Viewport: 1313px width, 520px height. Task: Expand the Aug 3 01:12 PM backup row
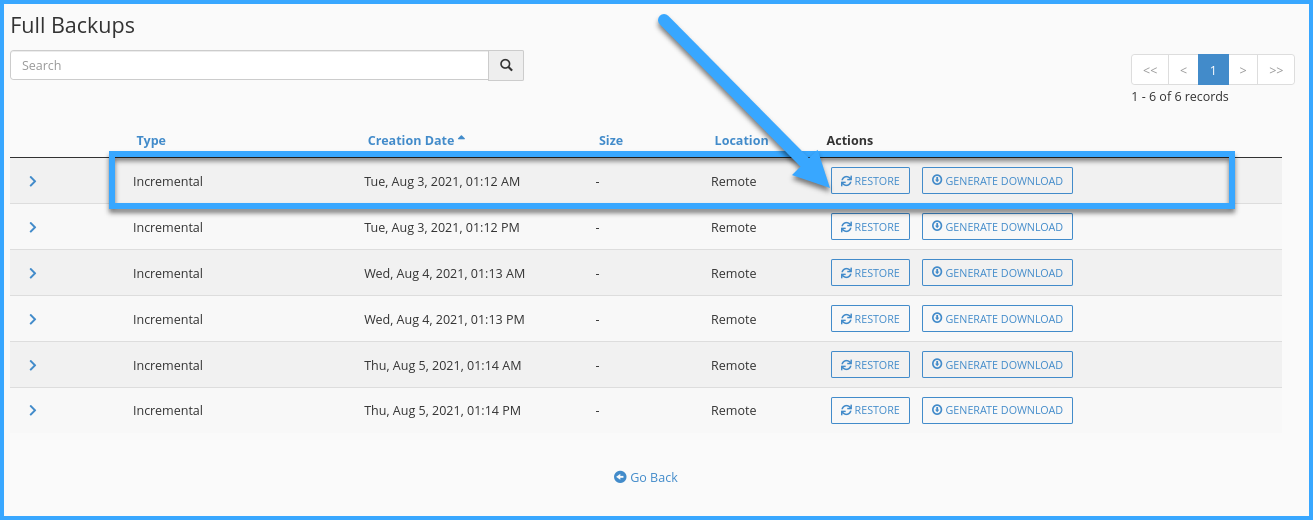click(33, 227)
